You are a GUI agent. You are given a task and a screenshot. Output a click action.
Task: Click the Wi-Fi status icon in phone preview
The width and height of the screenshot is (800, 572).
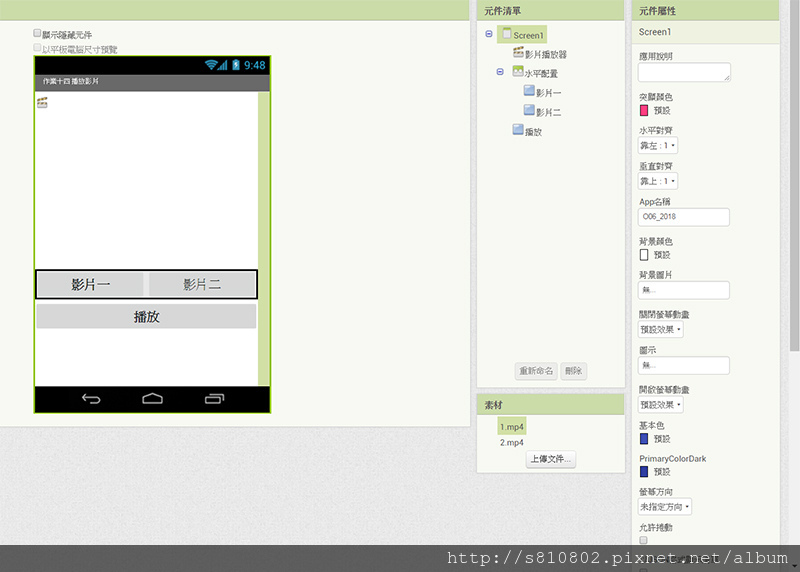pyautogui.click(x=211, y=65)
